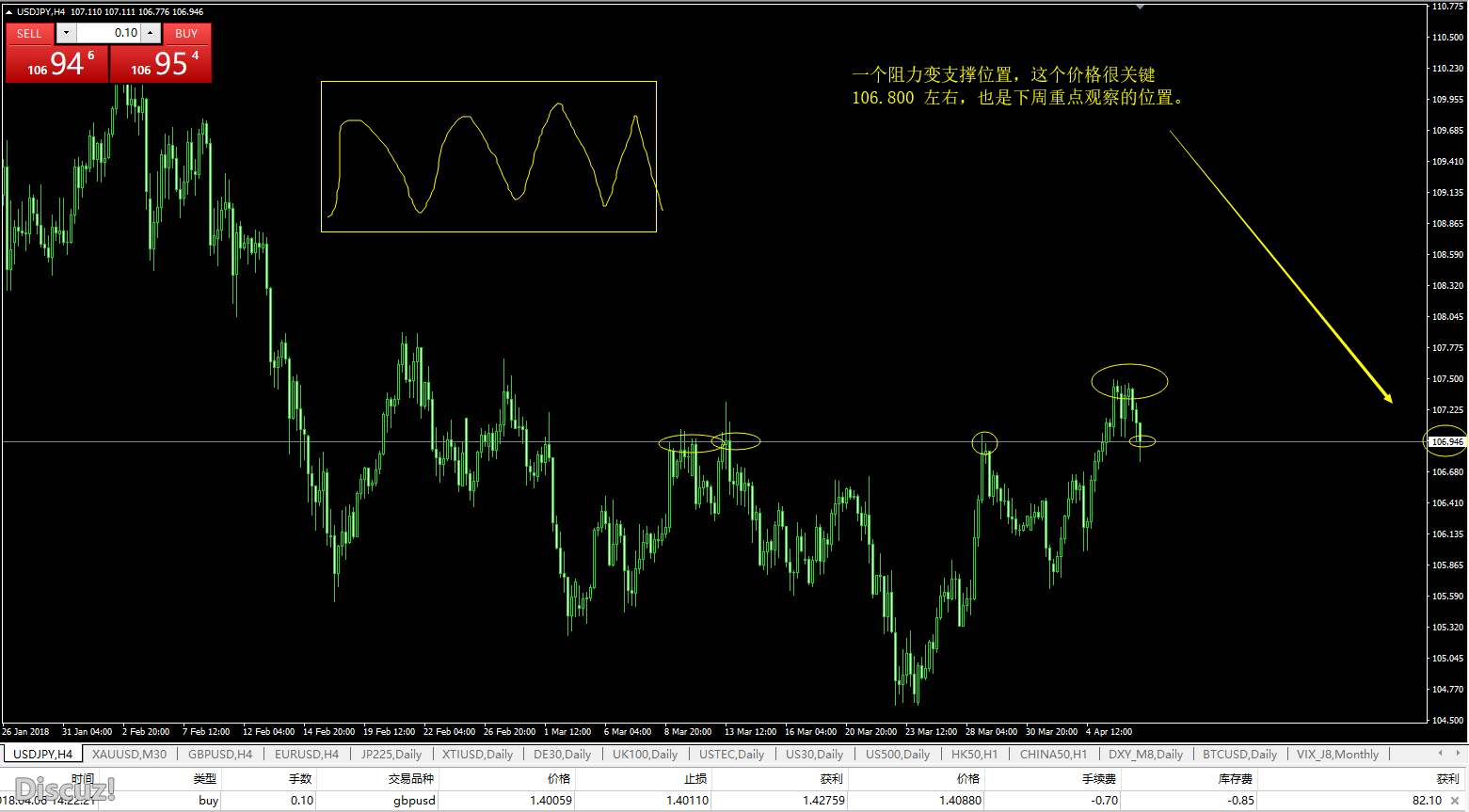Close the gbpusd order with the X
This screenshot has width=1469, height=812.
(1455, 801)
